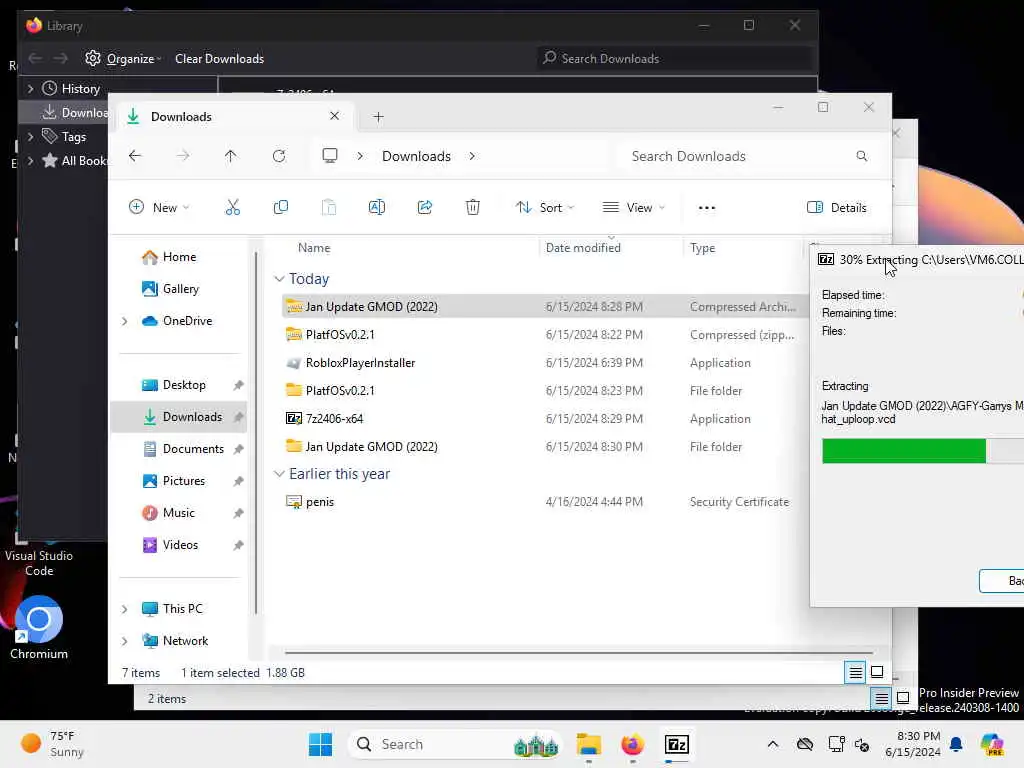The height and width of the screenshot is (768, 1024).
Task: Click Search Downloads field in Library window
Action: click(x=675, y=59)
